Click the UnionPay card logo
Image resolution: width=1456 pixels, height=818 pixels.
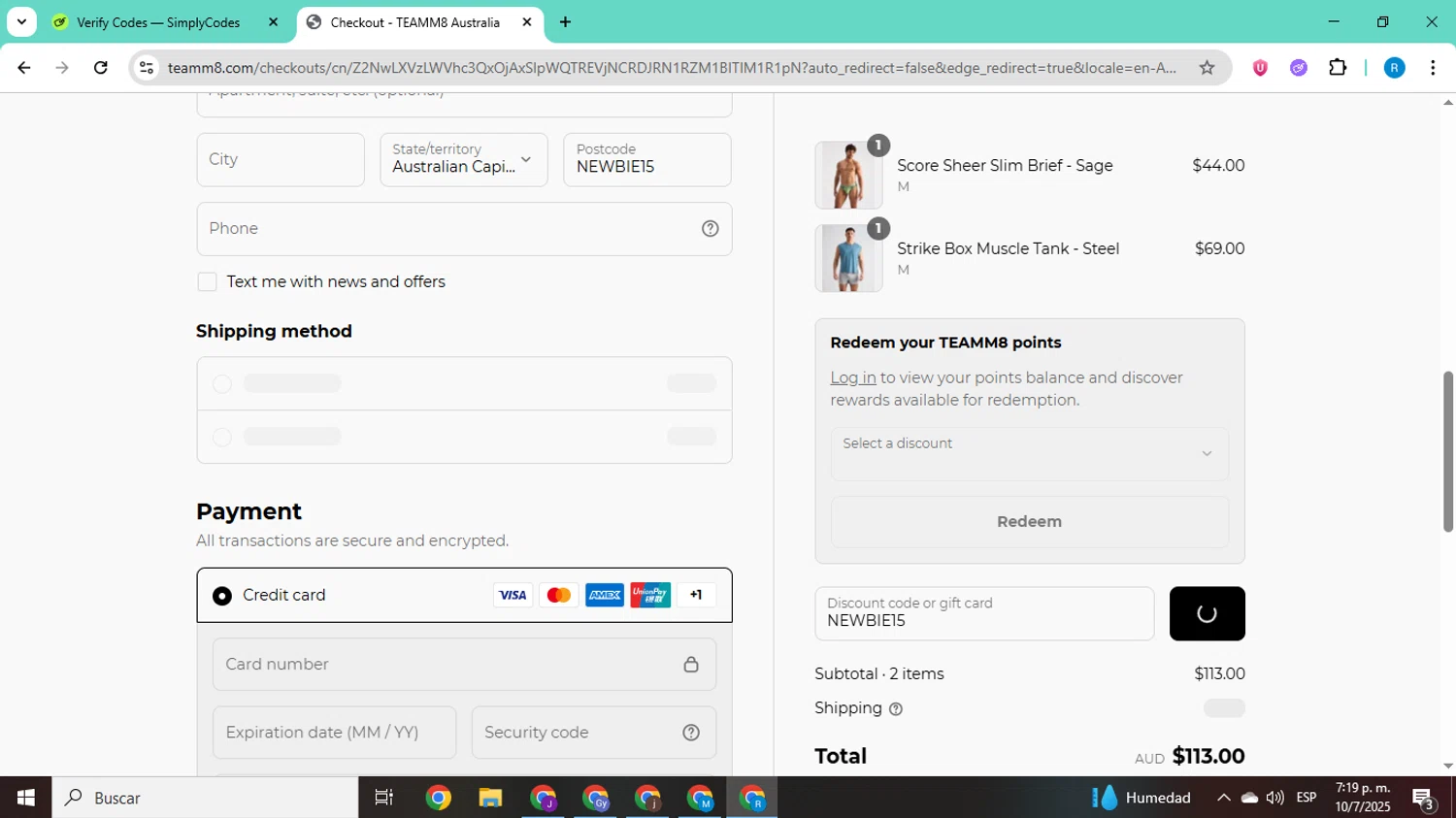(x=650, y=596)
